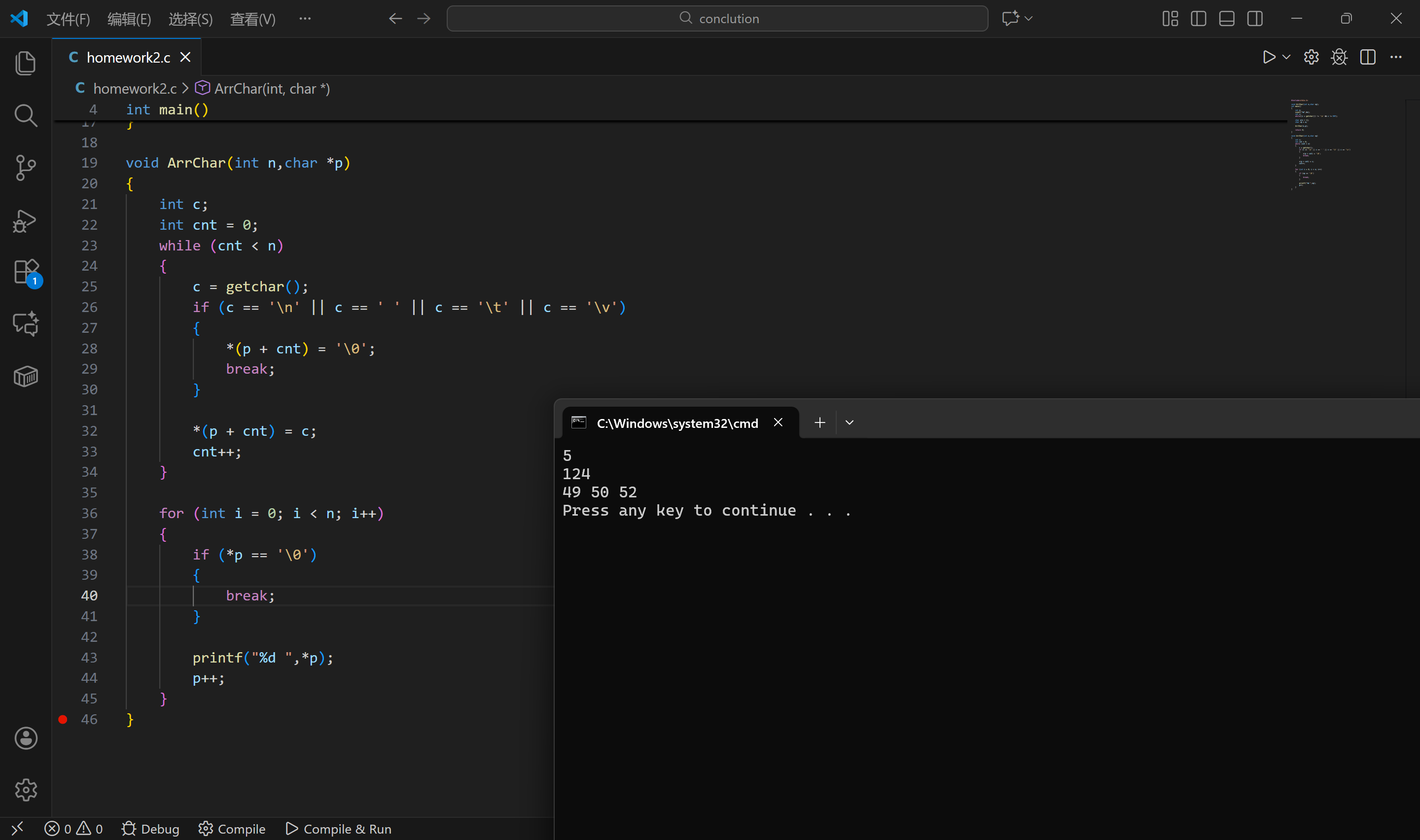Open the Extensions view with badge

(x=26, y=272)
